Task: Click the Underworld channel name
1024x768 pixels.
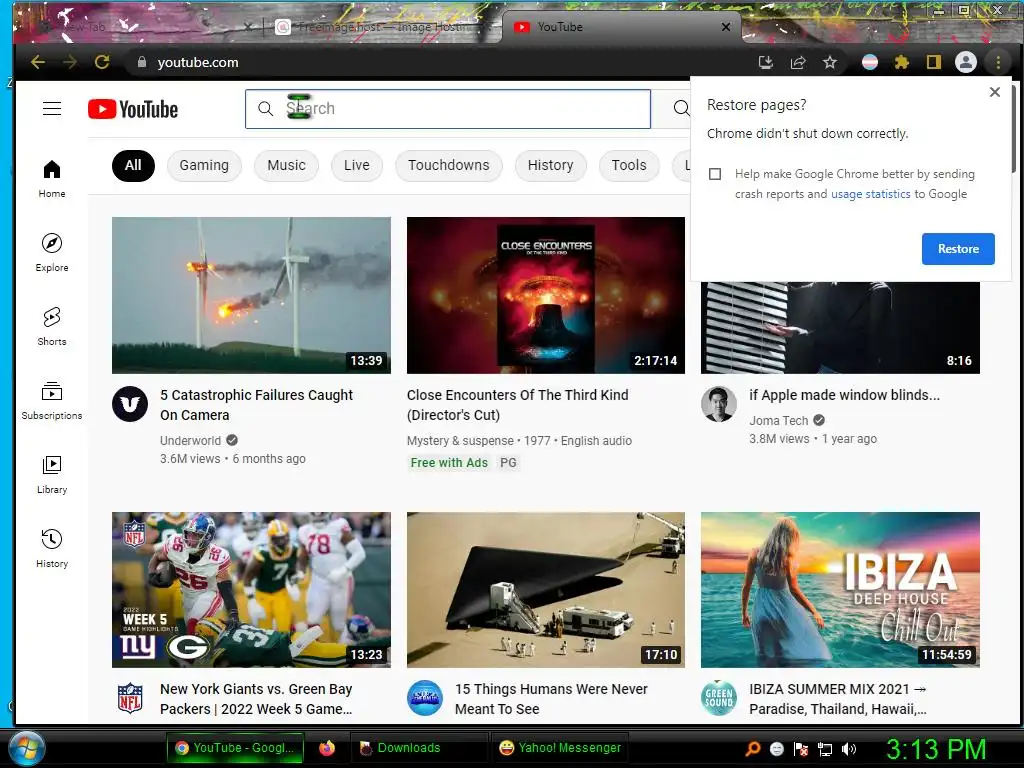Action: coord(191,440)
